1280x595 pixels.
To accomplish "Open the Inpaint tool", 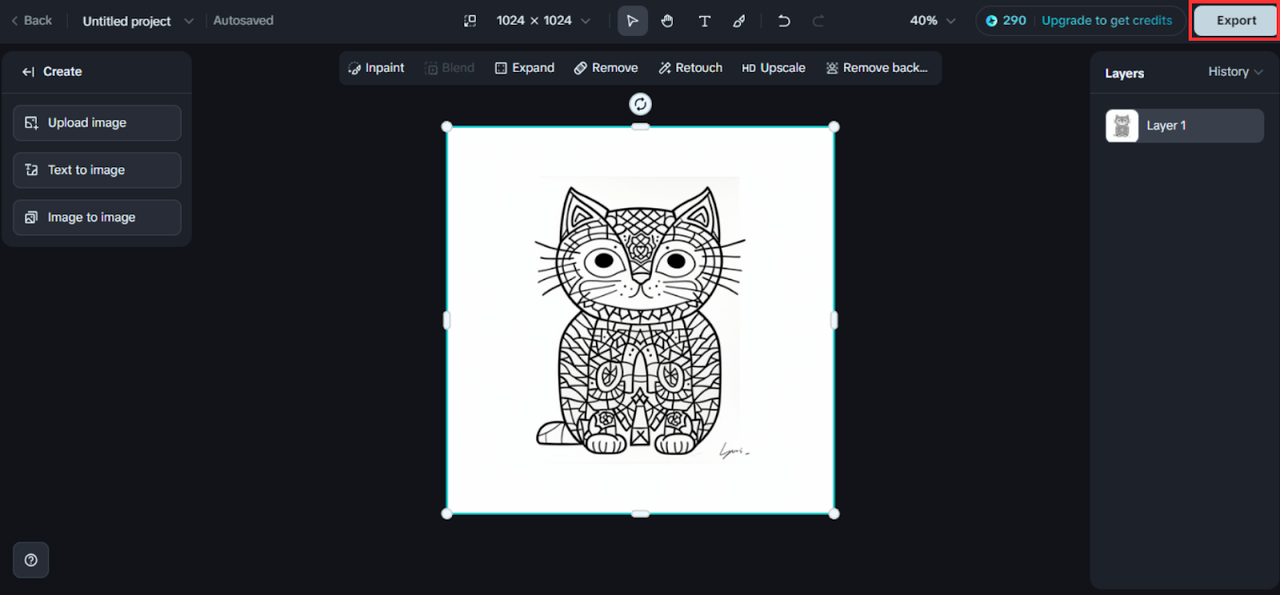I will click(x=377, y=68).
